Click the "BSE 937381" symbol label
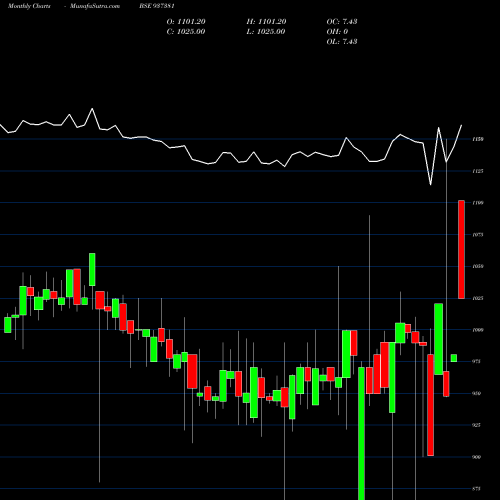500x500 pixels. tap(157, 6)
